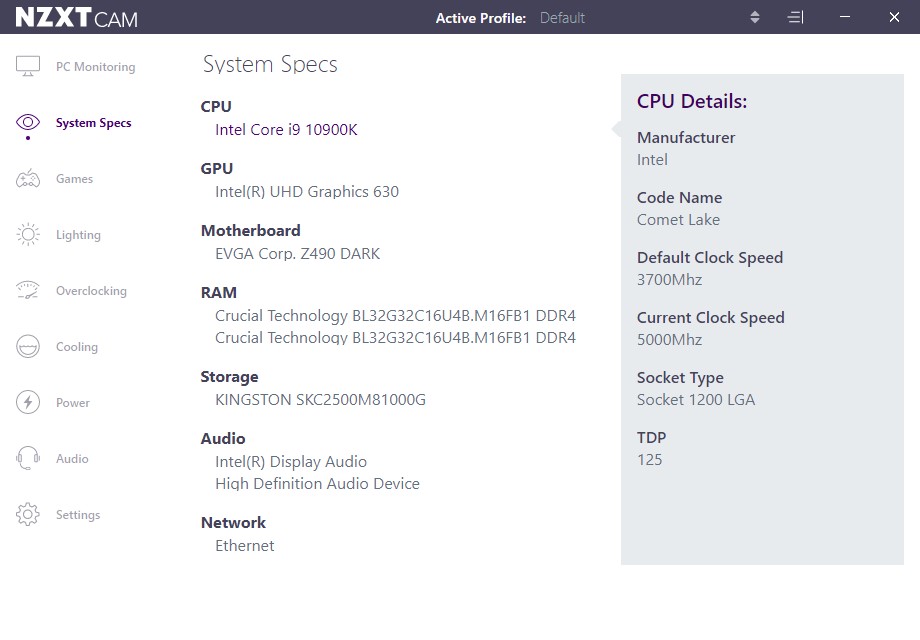920x640 pixels.
Task: Click the 3700Mhz default clock speed value
Action: pos(669,279)
